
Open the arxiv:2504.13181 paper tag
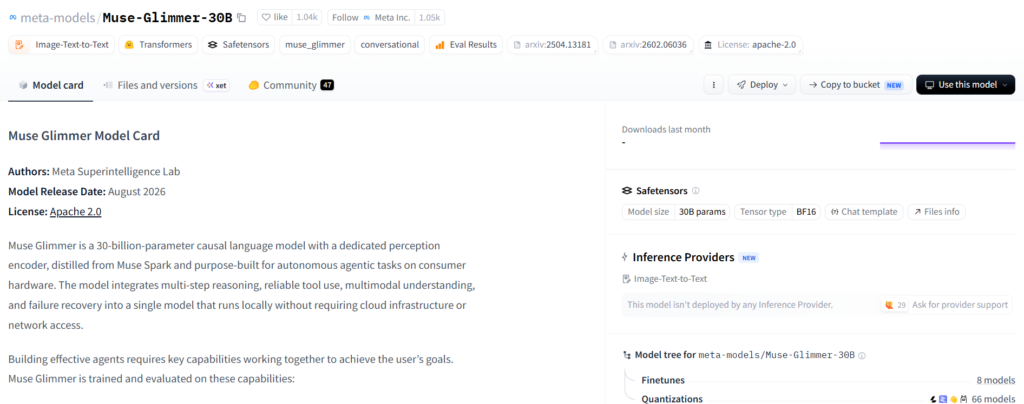point(552,45)
